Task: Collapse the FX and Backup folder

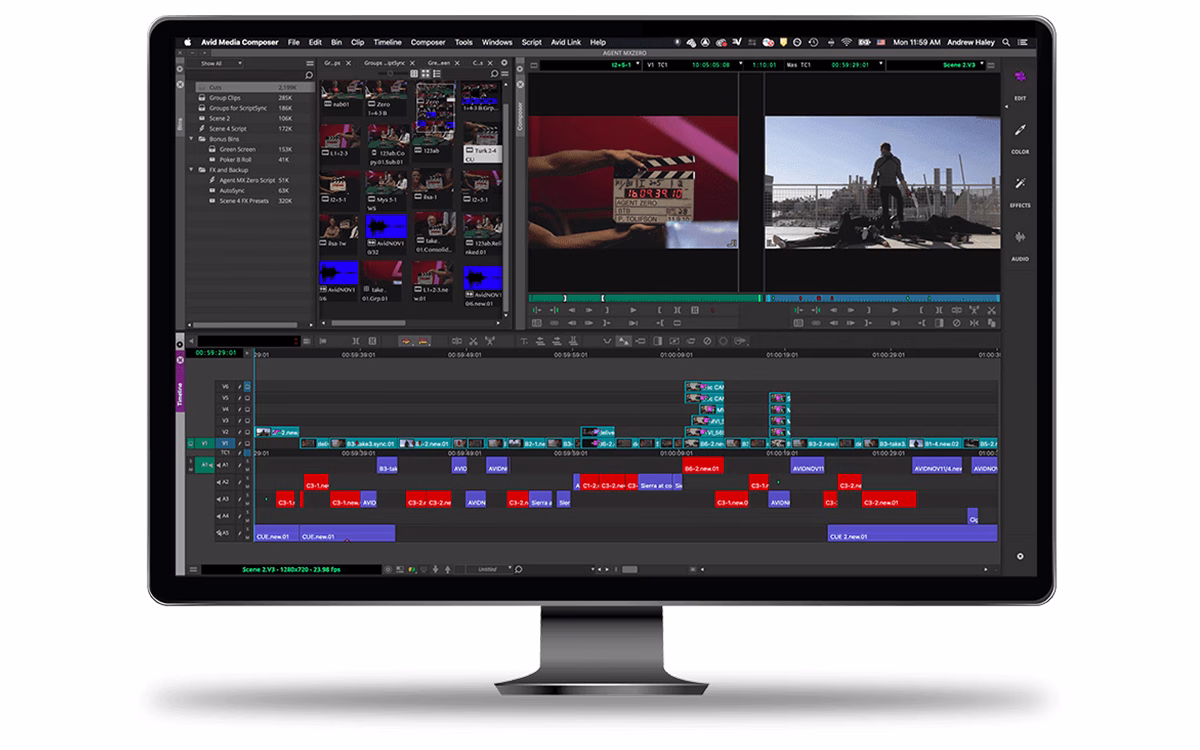Action: (191, 170)
